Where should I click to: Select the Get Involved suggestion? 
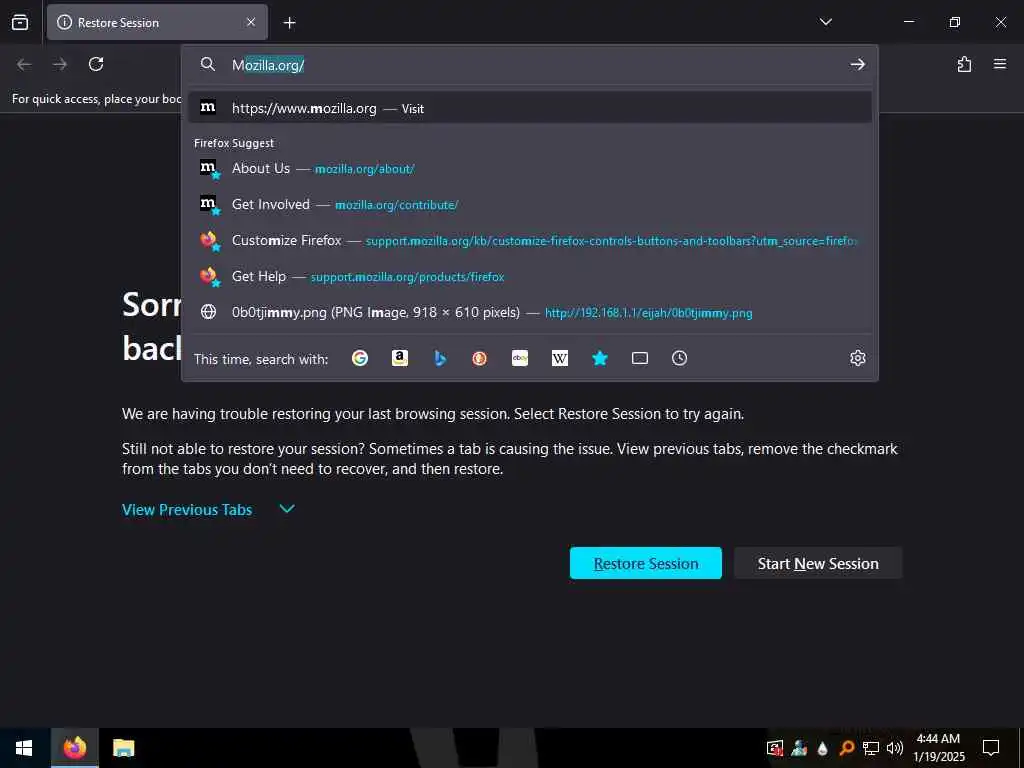[530, 204]
